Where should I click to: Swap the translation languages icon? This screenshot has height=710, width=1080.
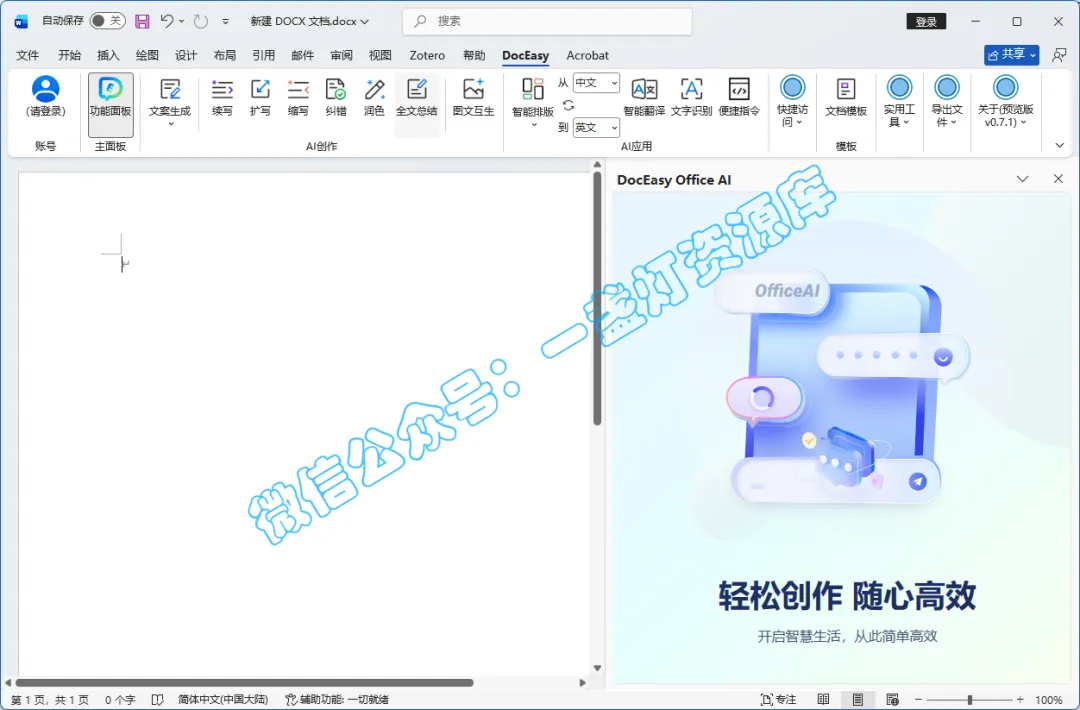coord(568,105)
